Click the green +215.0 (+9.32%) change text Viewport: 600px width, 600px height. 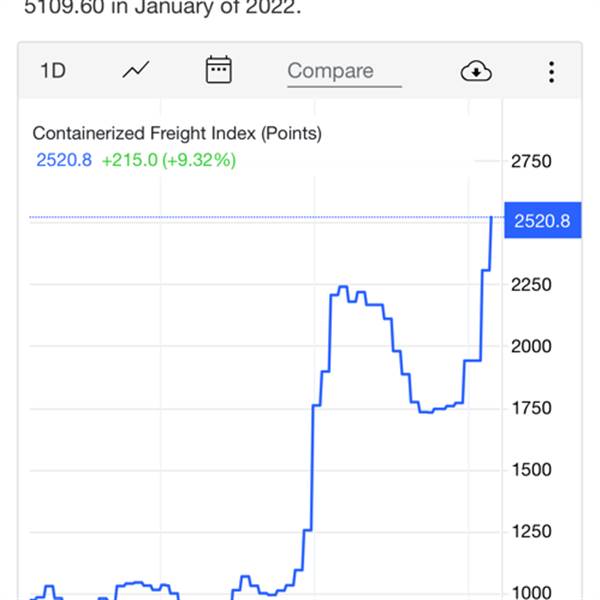tap(169, 160)
